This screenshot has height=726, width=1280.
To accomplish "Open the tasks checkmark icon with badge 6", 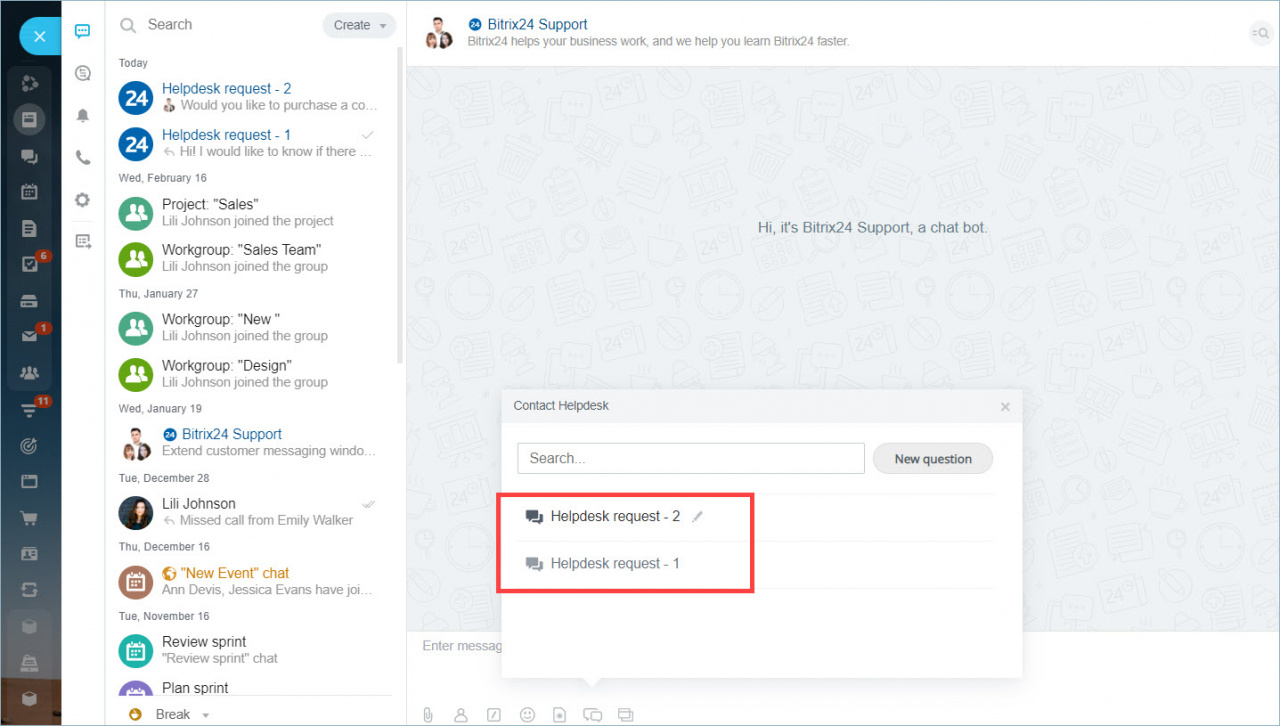I will [x=29, y=265].
